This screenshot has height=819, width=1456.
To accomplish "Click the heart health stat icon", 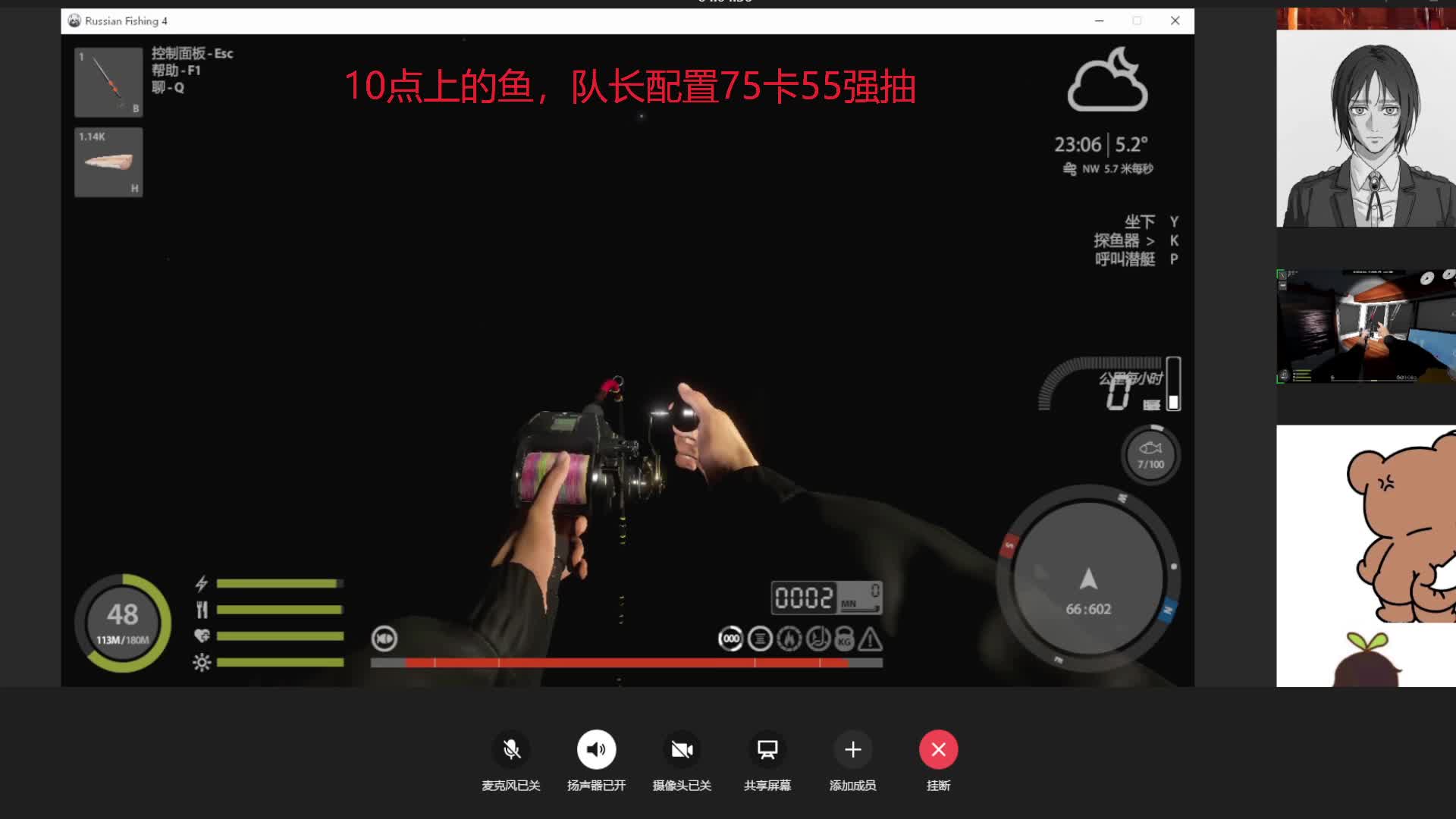I will pyautogui.click(x=201, y=635).
